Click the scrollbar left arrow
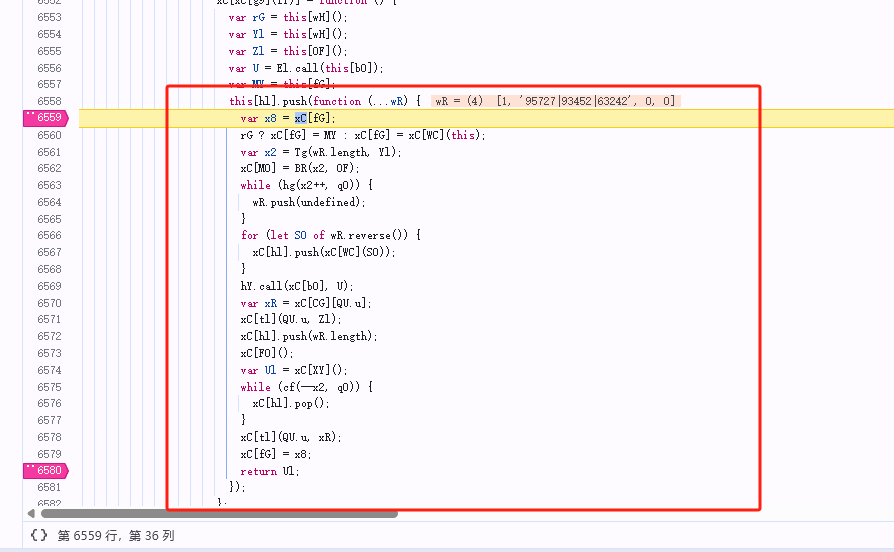Screen dimensions: 894x552 (x=31, y=514)
